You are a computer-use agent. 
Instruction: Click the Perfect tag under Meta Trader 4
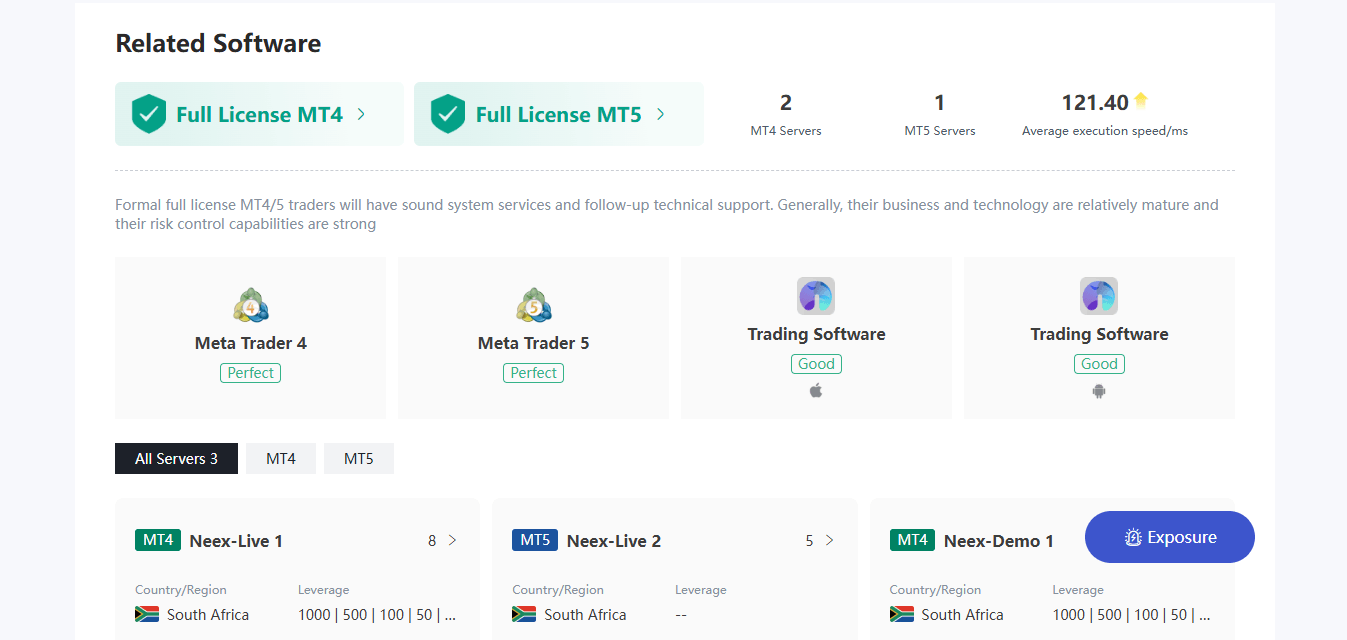tap(250, 373)
